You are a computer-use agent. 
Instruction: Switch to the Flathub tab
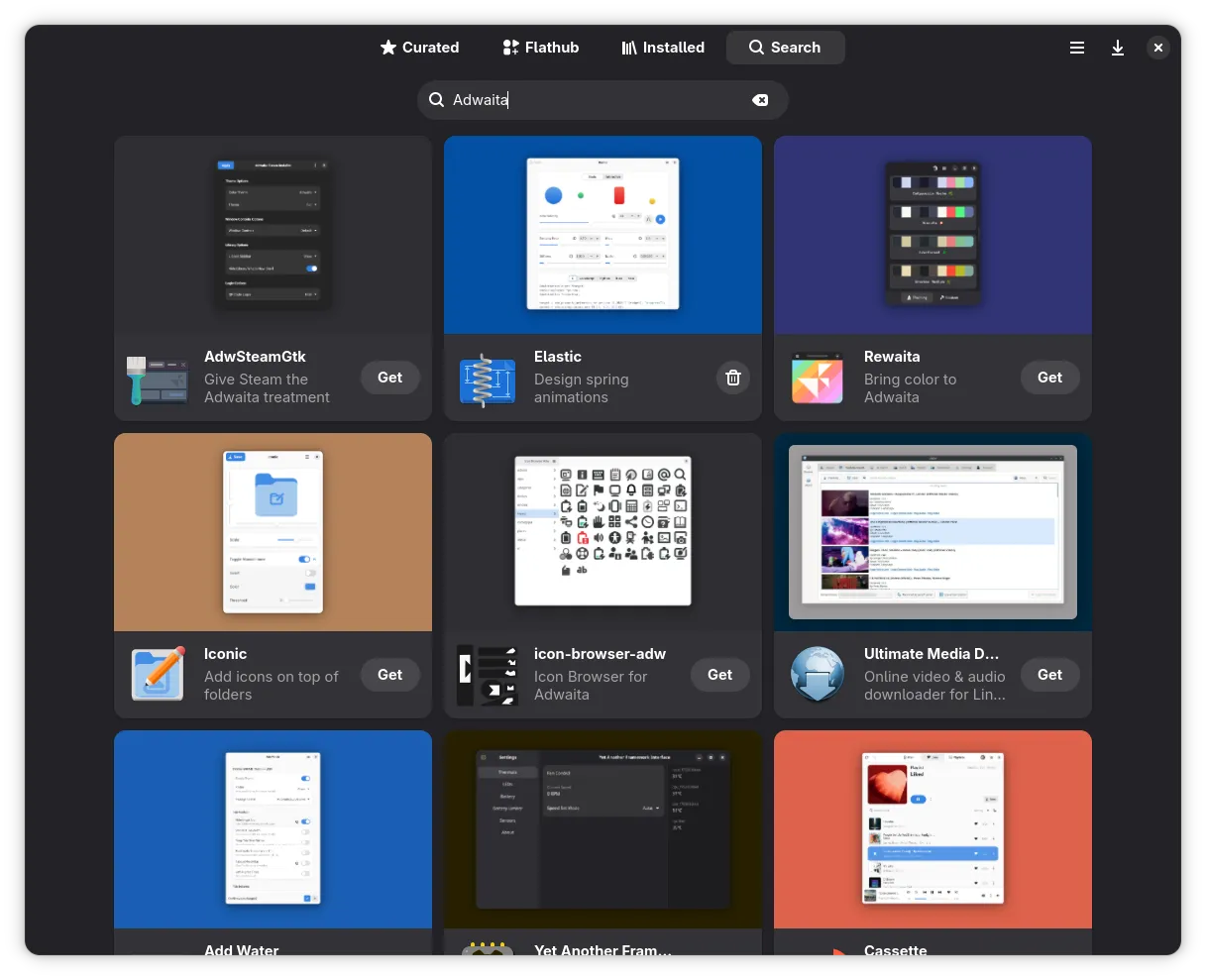coord(540,48)
